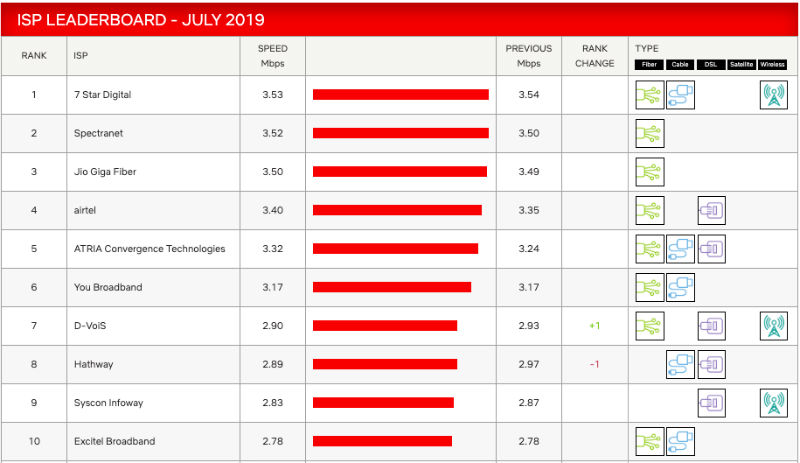This screenshot has width=800, height=463.
Task: Click the 3.52 speed value for Spectranet
Action: 272,133
